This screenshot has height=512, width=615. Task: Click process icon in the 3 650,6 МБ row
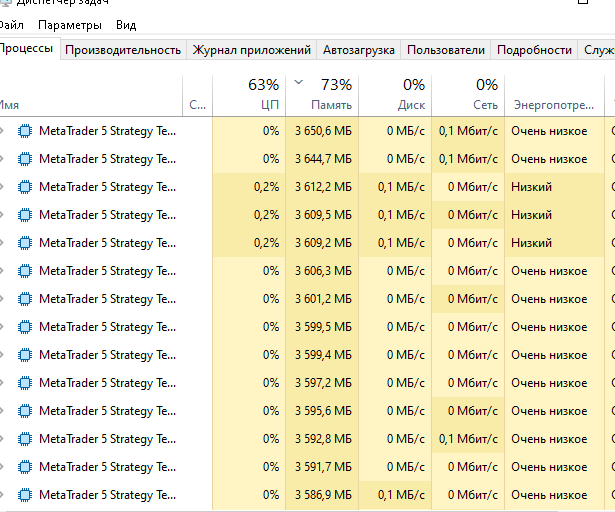(25, 131)
